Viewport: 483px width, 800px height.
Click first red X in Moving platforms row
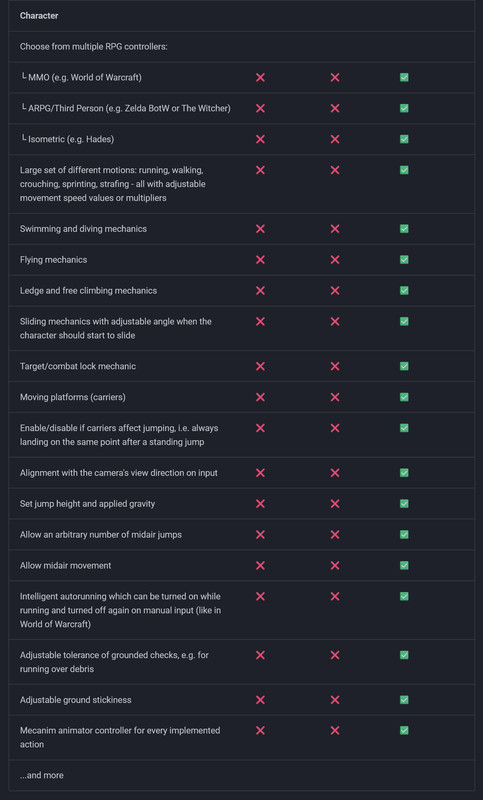260,397
